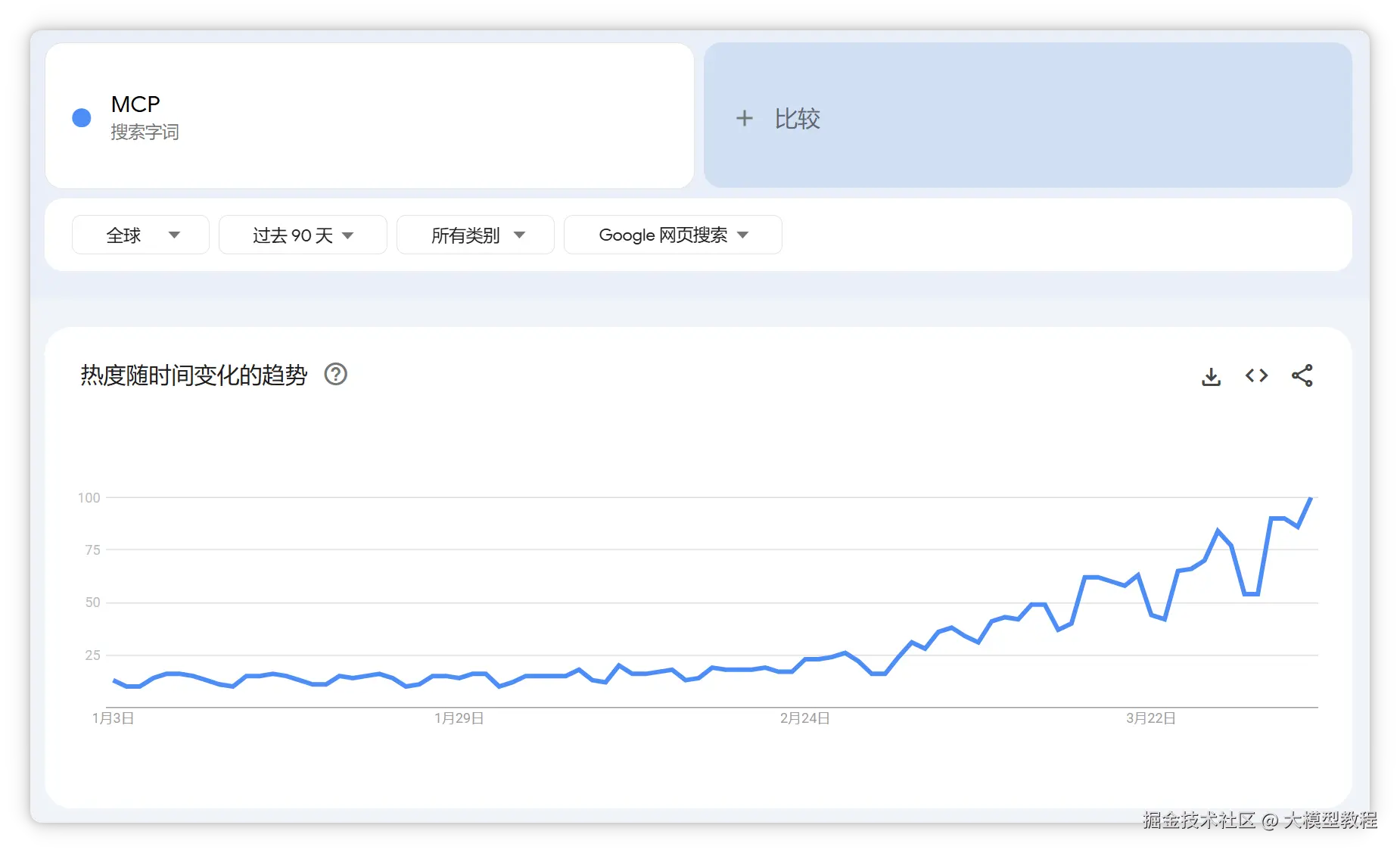
Task: Click the 100 axis value
Action: [89, 498]
